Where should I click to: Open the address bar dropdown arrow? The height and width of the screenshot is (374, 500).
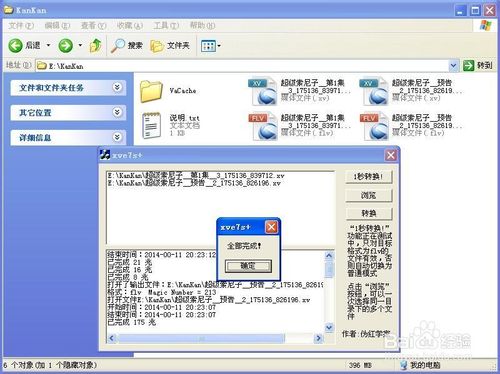click(x=453, y=66)
